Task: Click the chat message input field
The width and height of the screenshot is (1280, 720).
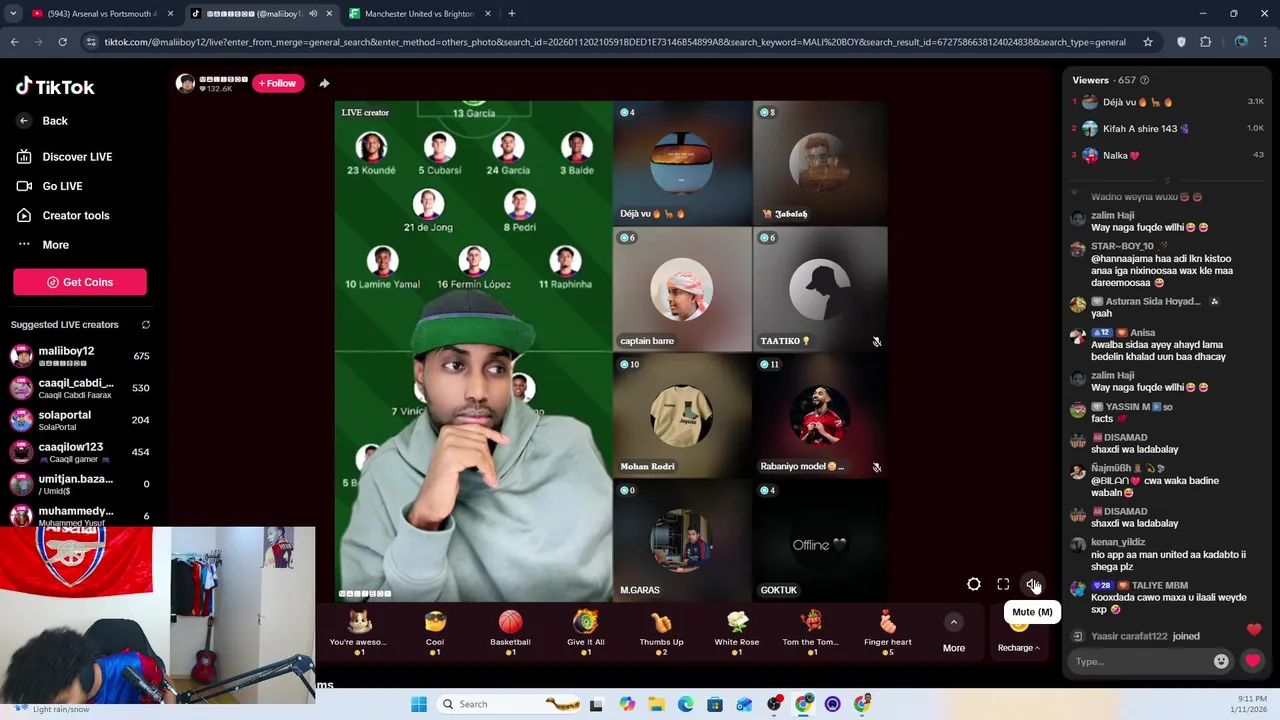Action: 1140,661
